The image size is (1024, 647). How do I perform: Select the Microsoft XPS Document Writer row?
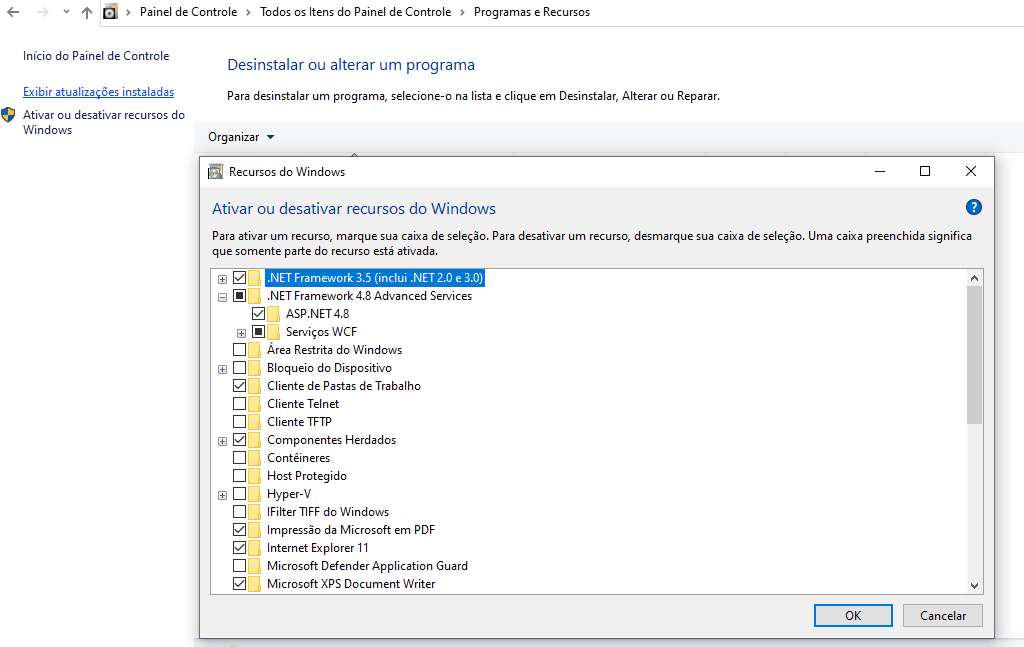click(x=351, y=584)
